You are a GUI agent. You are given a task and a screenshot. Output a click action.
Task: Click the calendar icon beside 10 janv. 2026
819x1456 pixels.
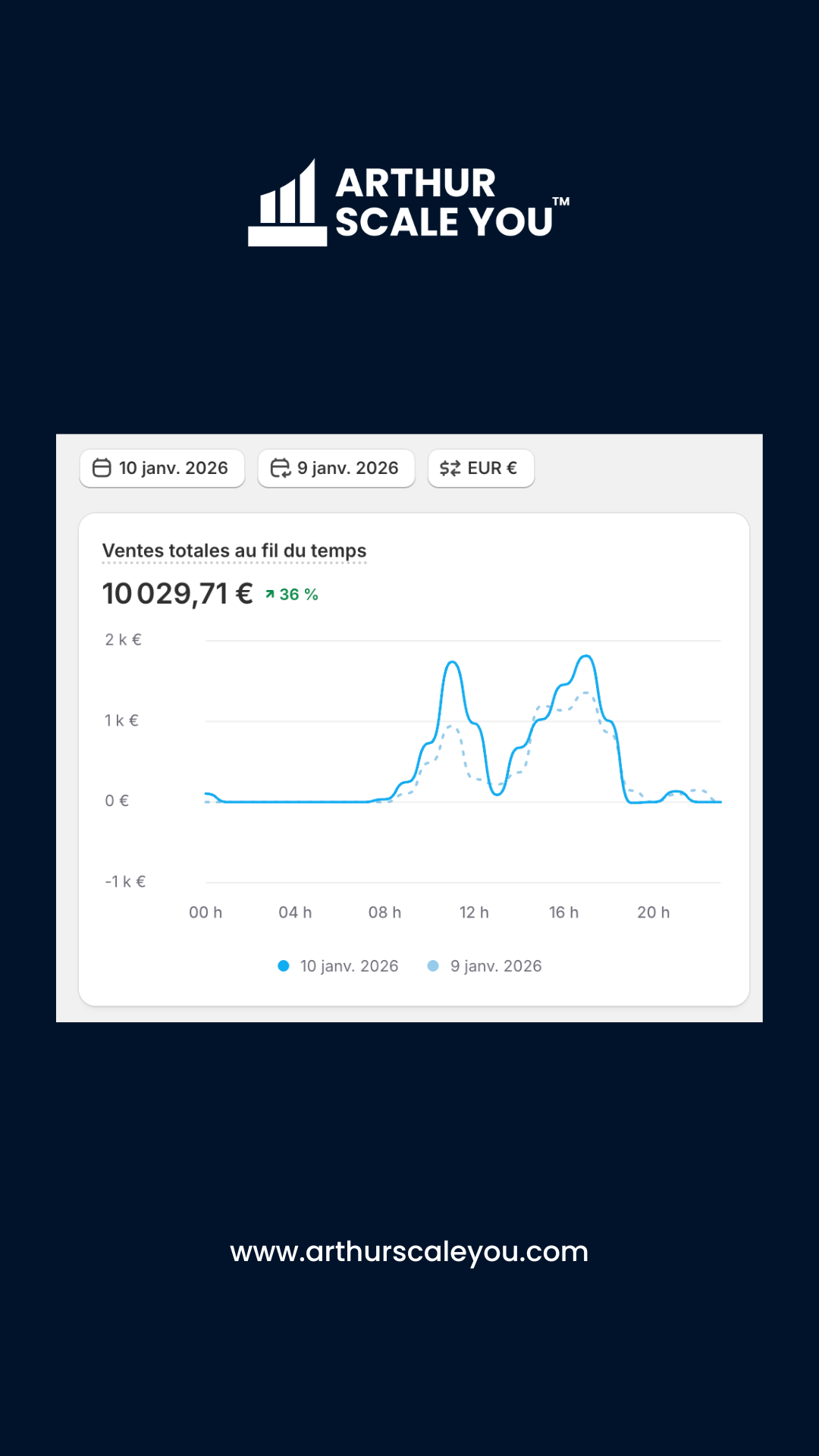click(x=102, y=468)
